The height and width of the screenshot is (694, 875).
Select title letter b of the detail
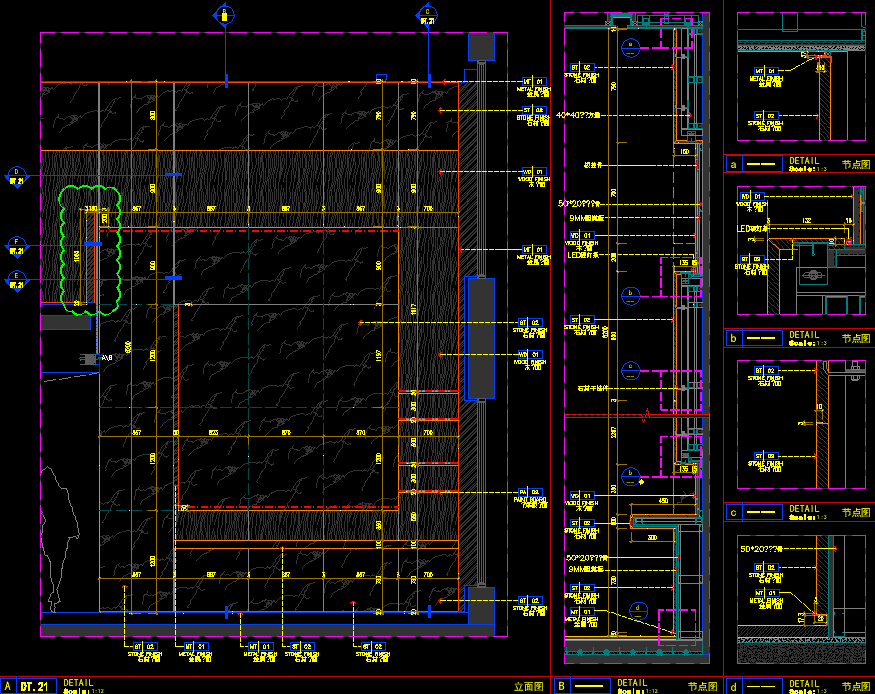click(733, 339)
